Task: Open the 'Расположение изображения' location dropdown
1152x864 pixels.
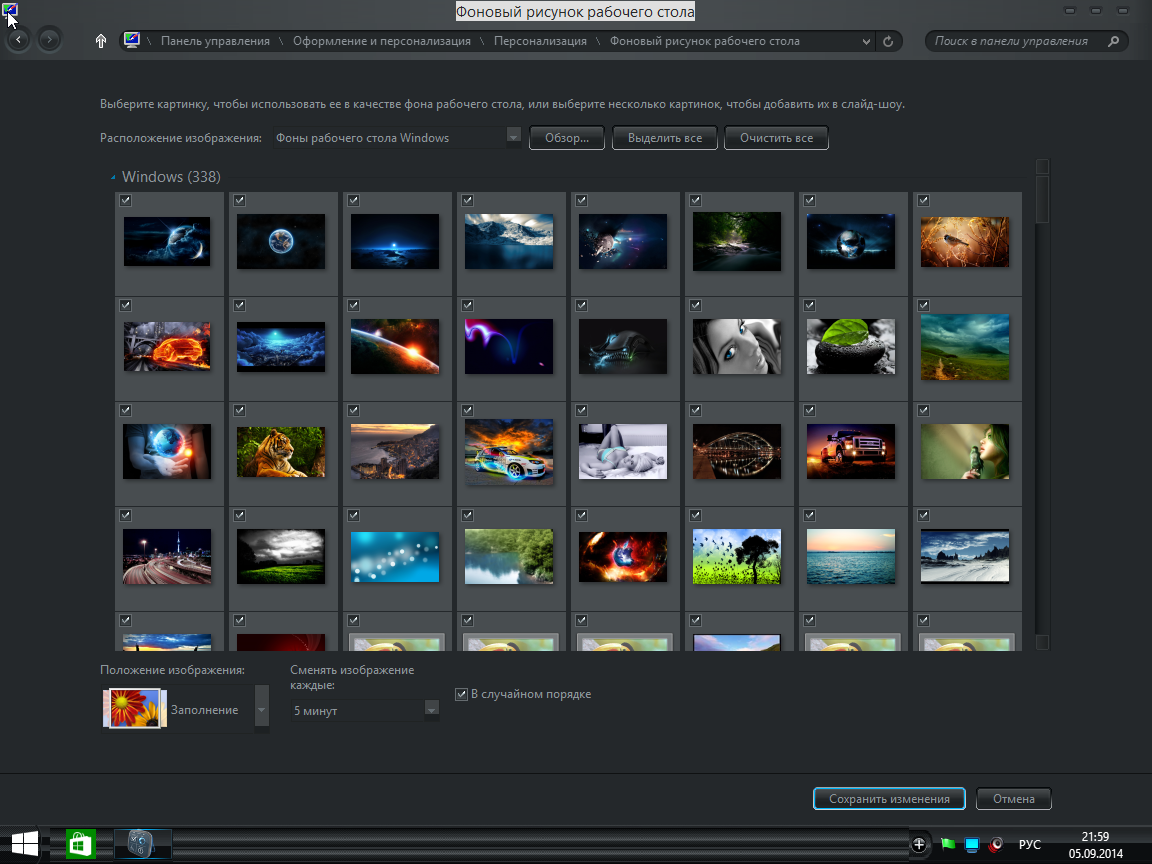Action: tap(514, 137)
